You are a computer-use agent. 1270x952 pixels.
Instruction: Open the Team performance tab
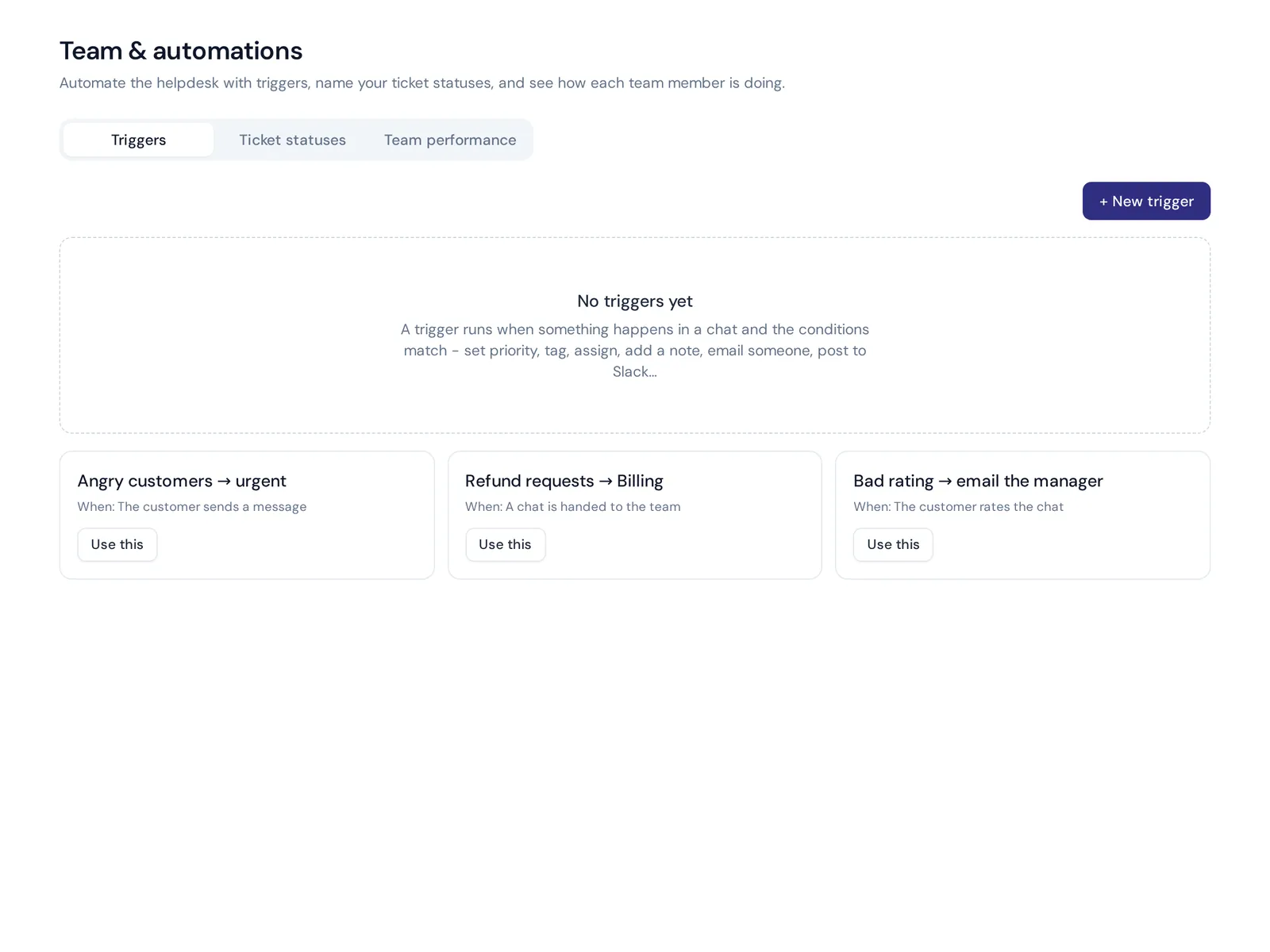tap(450, 140)
